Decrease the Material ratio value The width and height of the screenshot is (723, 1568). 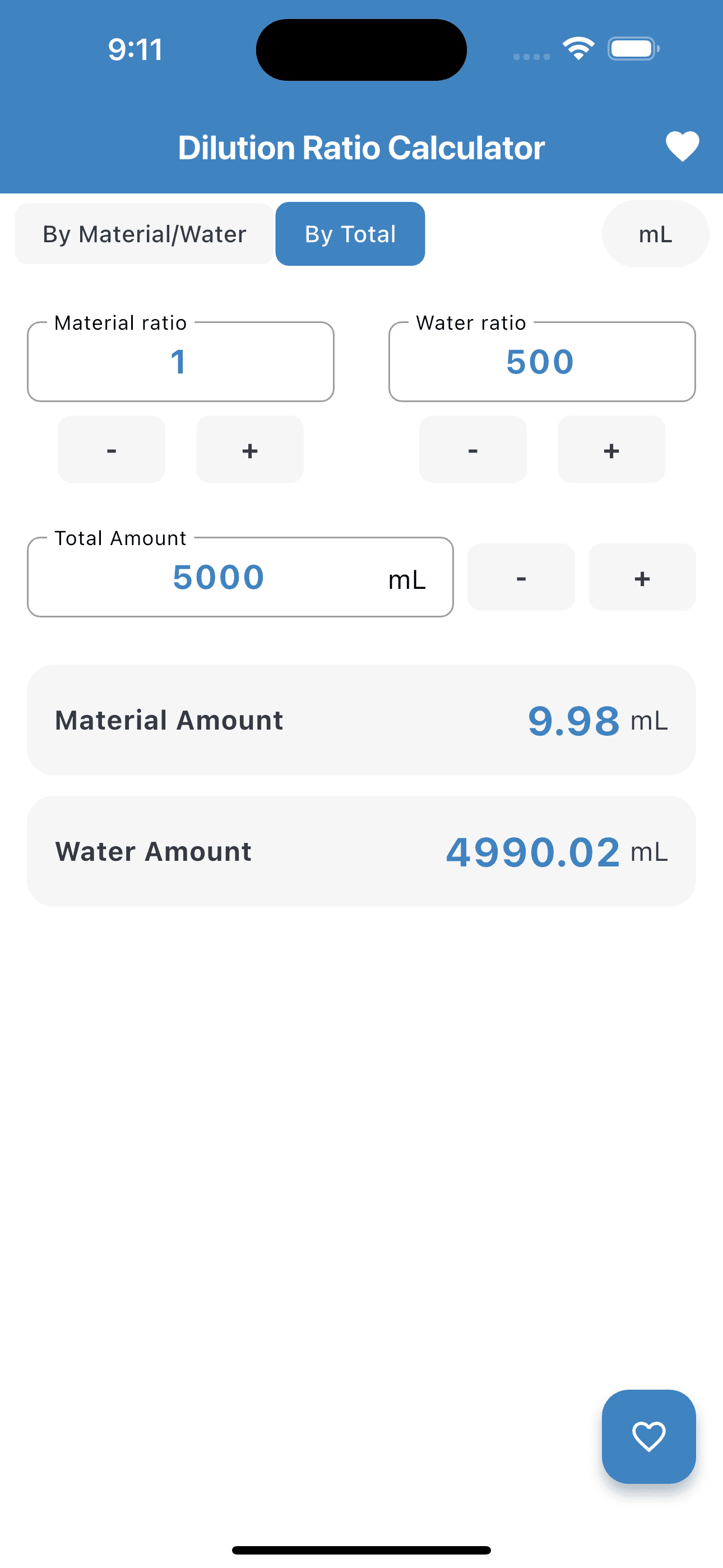(112, 449)
